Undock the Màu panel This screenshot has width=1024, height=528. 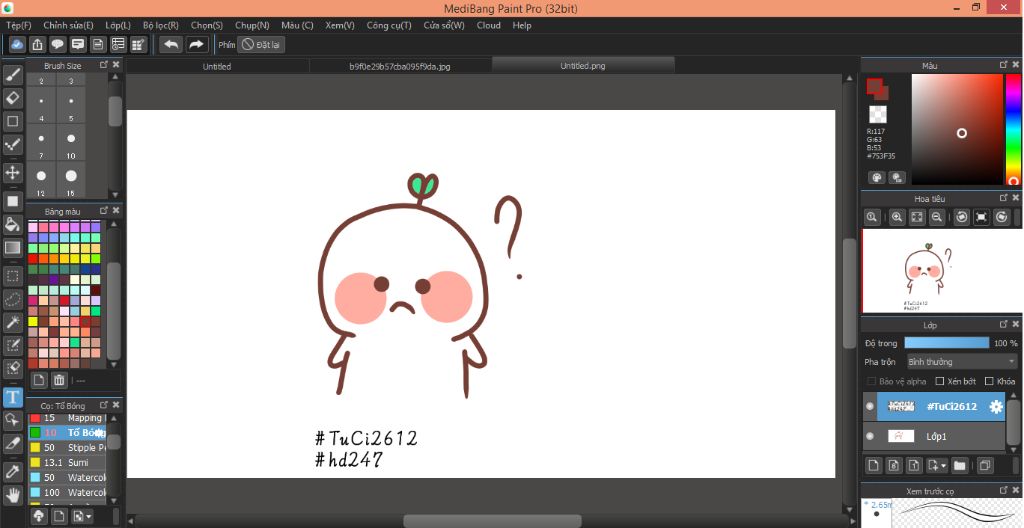pyautogui.click(x=1004, y=65)
